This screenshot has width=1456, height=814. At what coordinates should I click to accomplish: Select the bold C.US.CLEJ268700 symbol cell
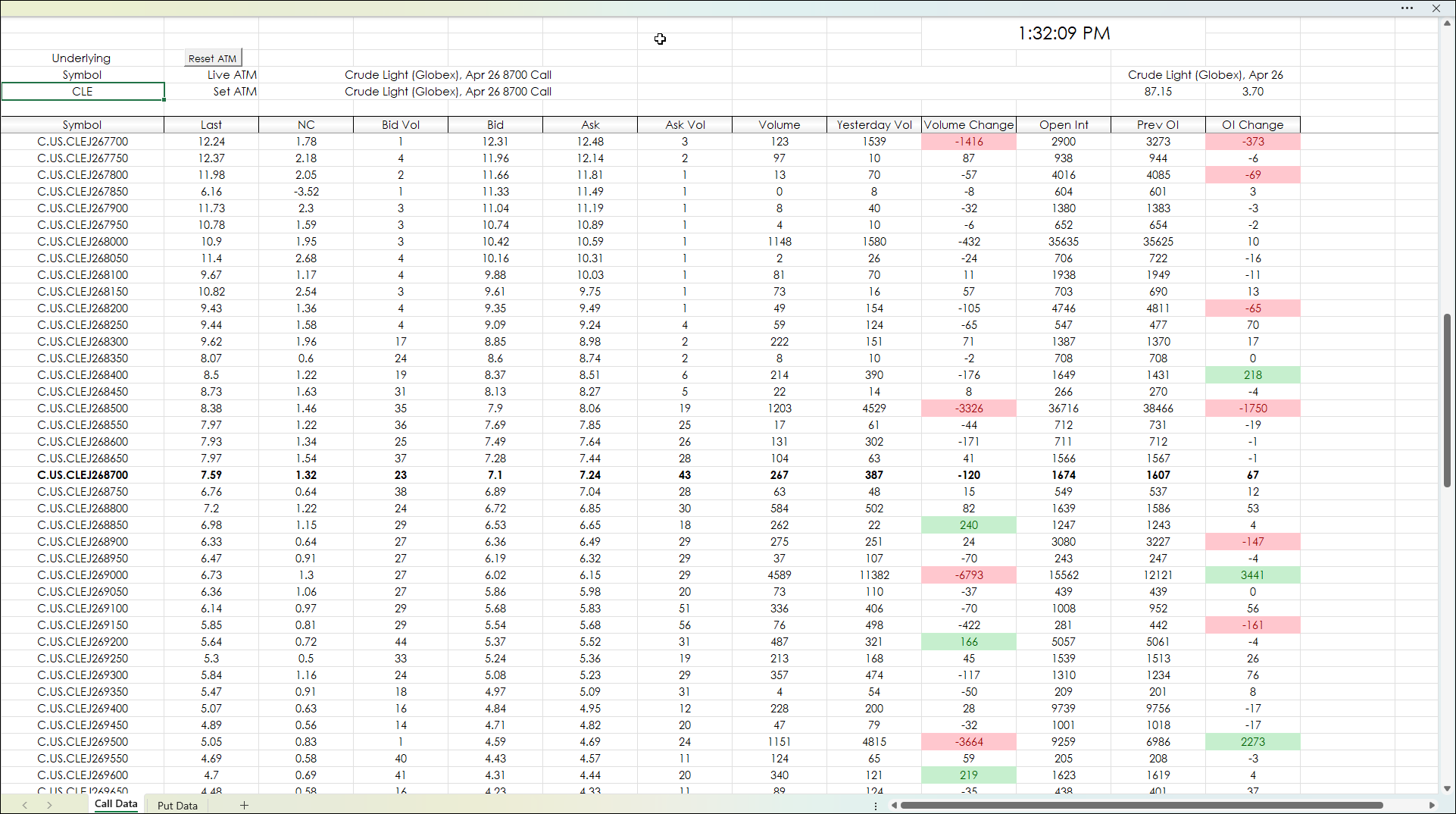pos(83,475)
